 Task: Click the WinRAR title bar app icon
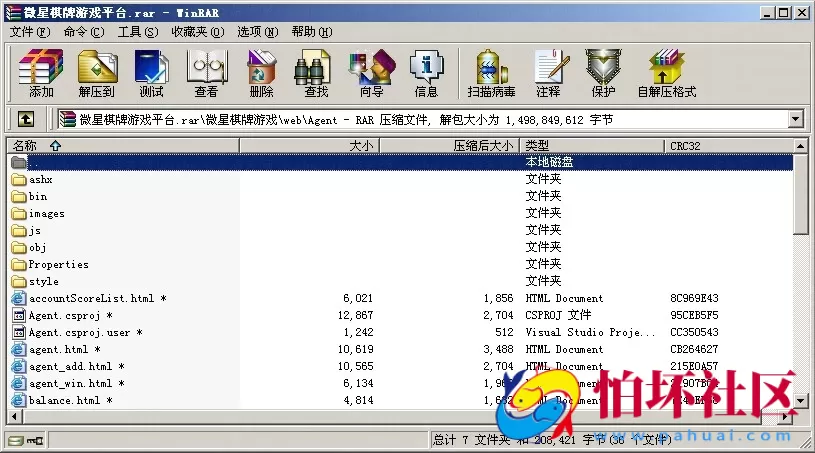point(12,12)
